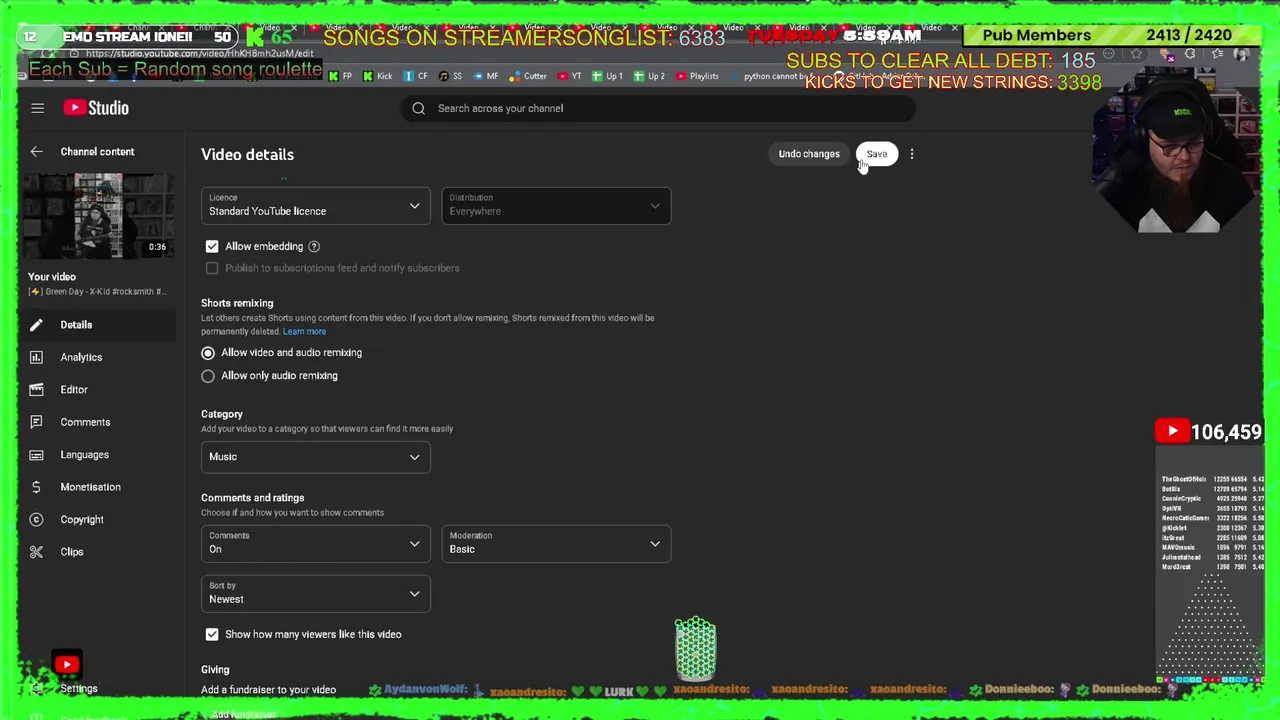
Task: Click the Clips scissors icon
Action: pos(36,552)
